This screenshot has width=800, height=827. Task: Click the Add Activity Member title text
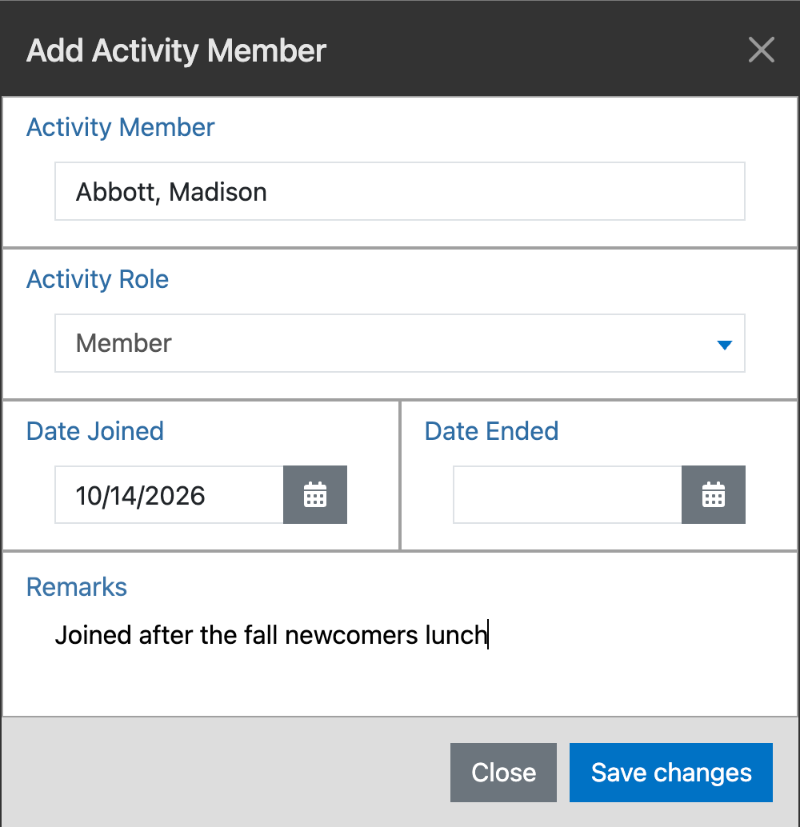176,51
